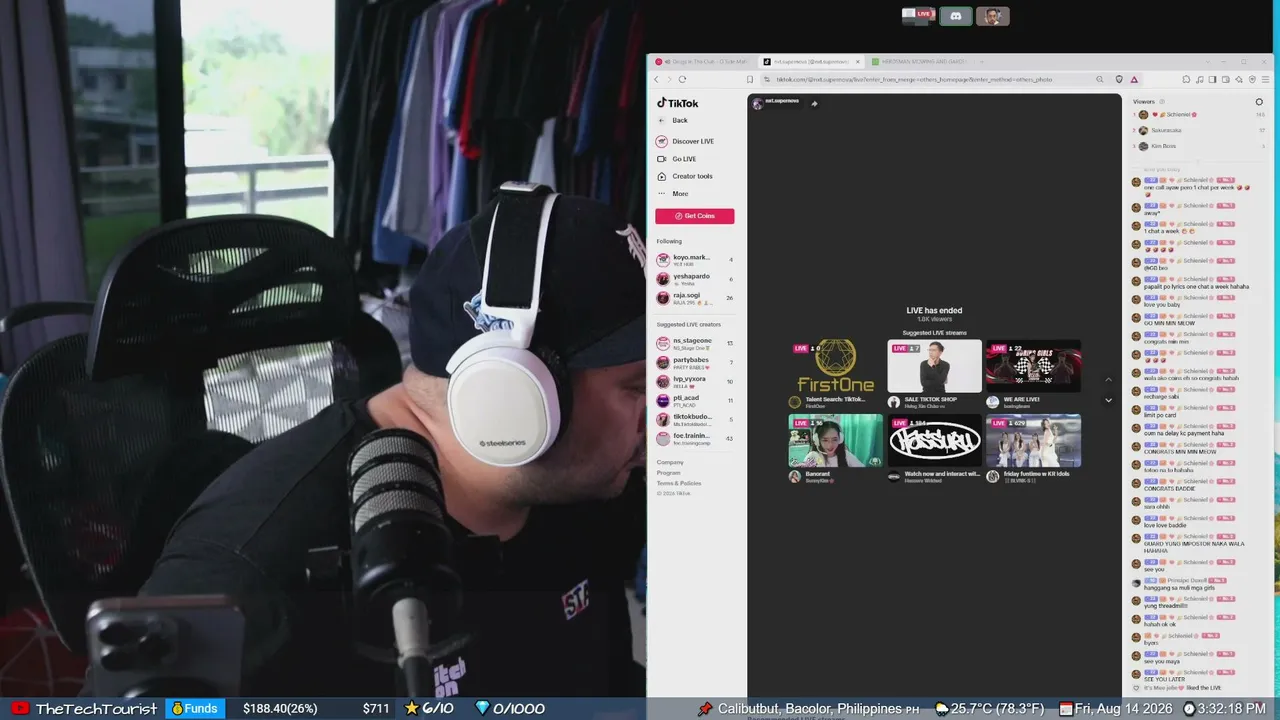Image resolution: width=1280 pixels, height=720 pixels.
Task: Click the blue diamond 0/1000 counter
Action: 510,708
